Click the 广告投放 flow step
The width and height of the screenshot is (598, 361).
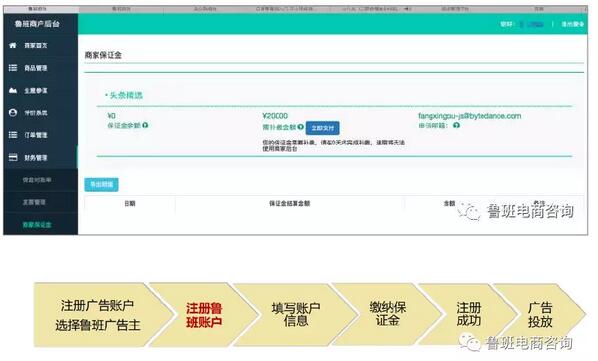(540, 315)
